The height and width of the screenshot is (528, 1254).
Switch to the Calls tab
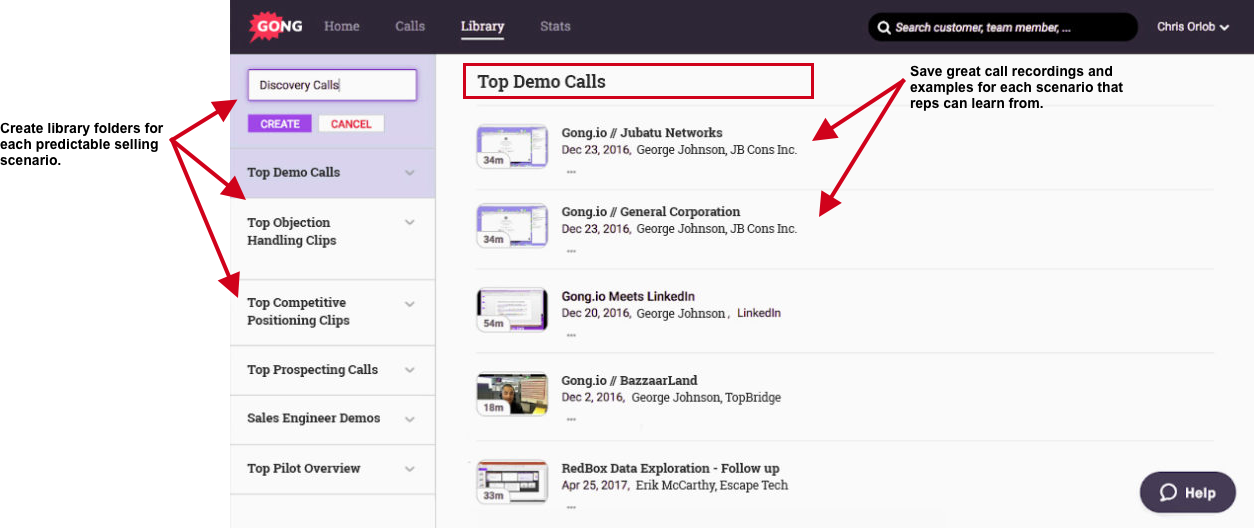(x=410, y=26)
